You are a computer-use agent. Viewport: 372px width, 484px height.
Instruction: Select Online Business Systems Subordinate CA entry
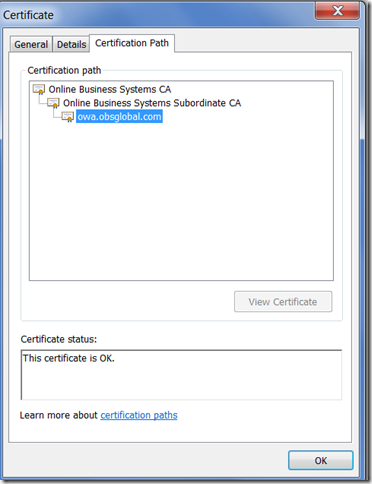coord(152,103)
